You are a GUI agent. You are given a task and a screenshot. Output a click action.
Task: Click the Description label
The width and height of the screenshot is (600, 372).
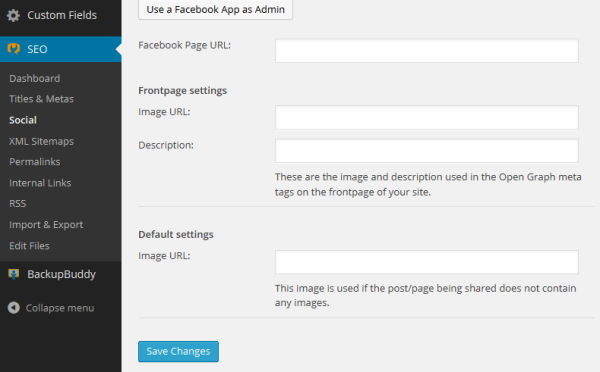[166, 145]
